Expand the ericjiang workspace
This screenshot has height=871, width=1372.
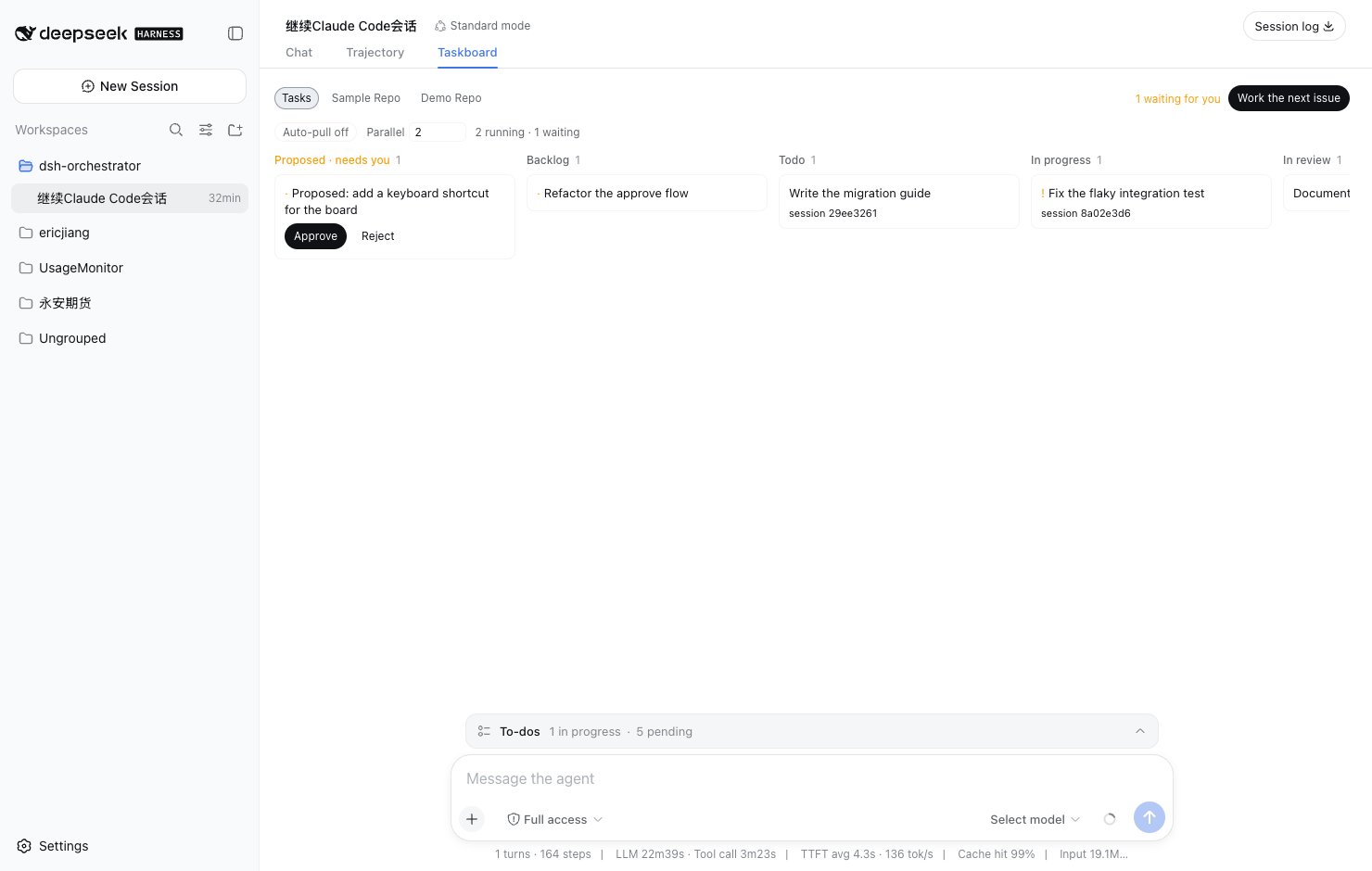click(x=130, y=233)
